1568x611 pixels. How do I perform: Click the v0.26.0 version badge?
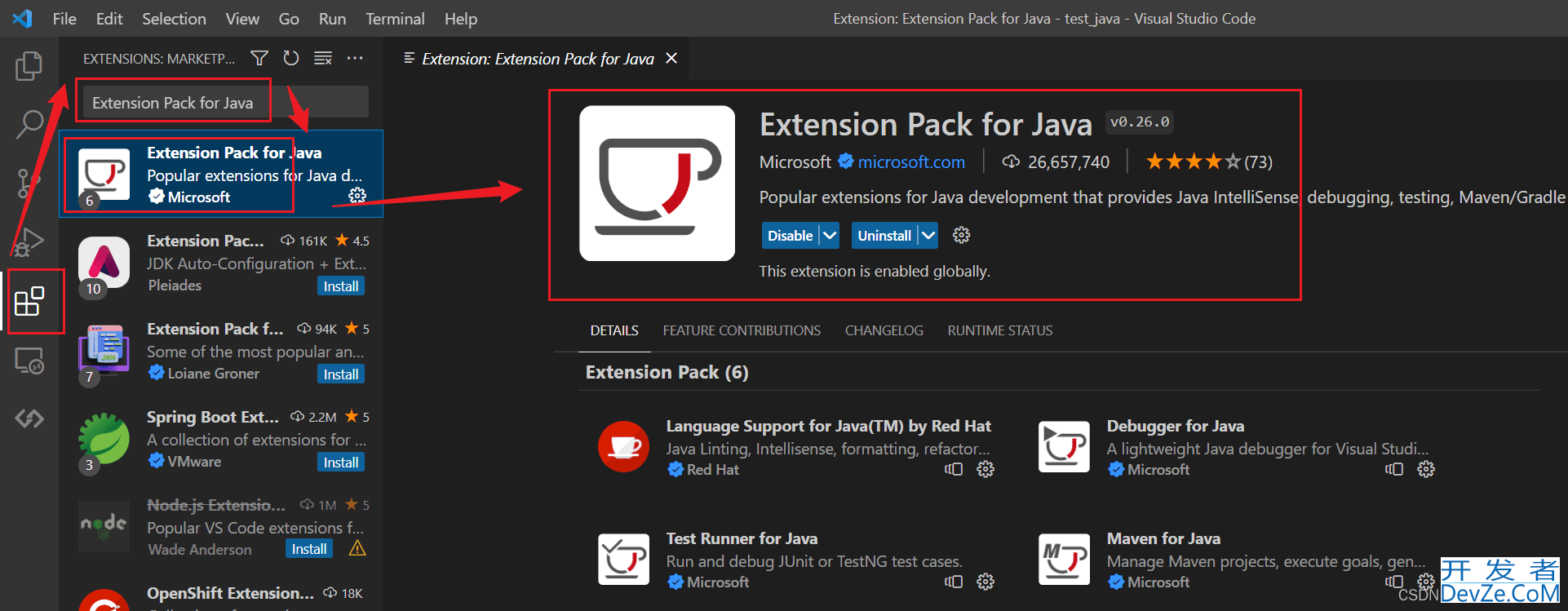pos(1140,122)
